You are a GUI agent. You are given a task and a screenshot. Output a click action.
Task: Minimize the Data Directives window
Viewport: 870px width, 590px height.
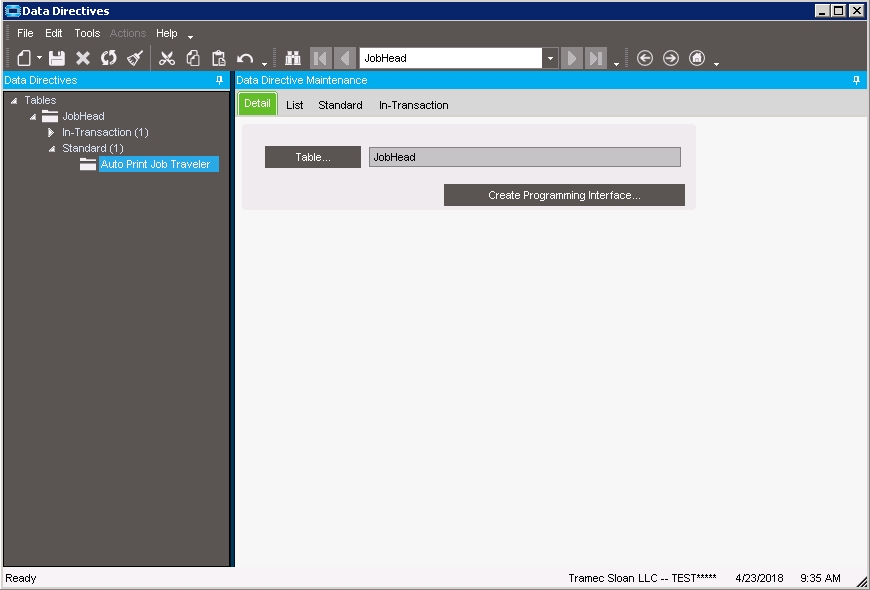(822, 11)
